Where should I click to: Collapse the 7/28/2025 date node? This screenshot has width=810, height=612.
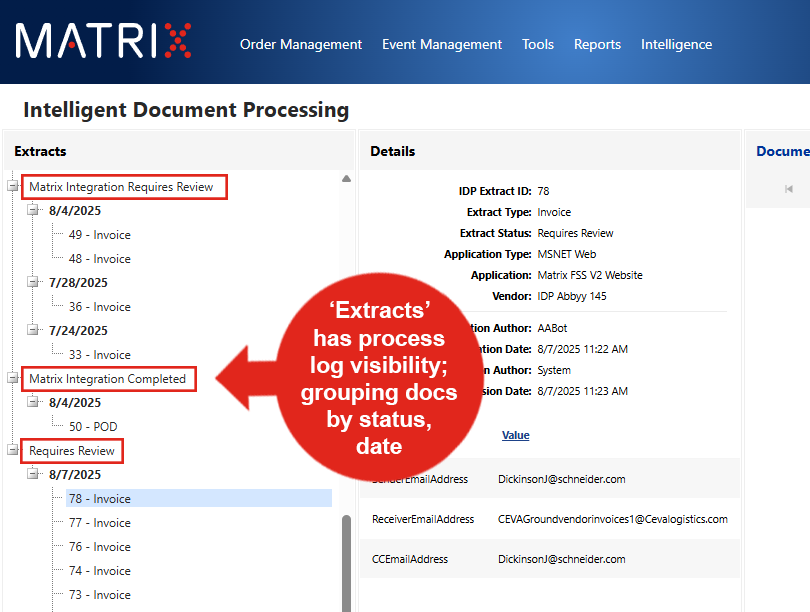pos(33,282)
